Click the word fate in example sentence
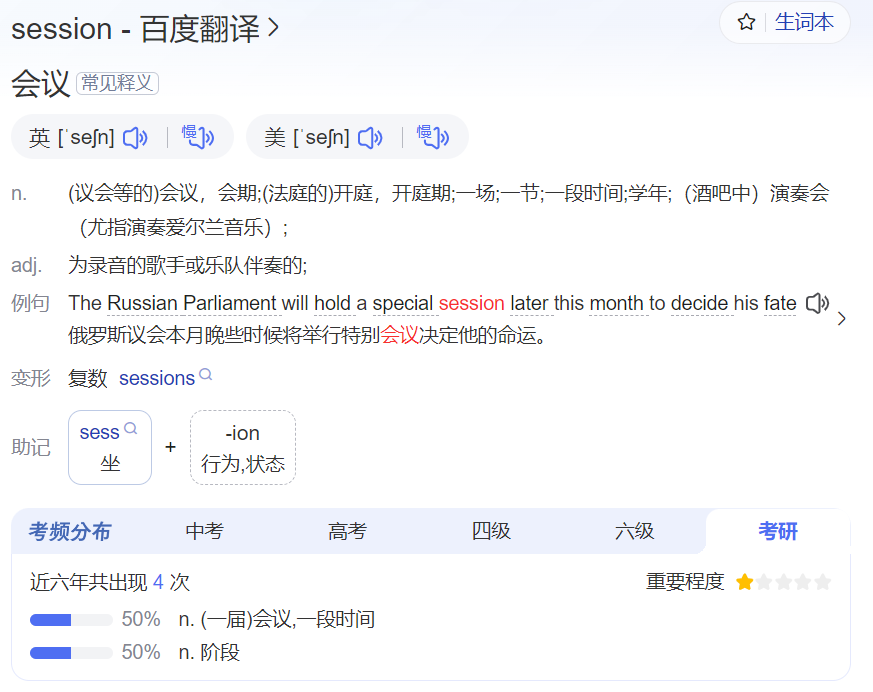Screen dimensions: 873x692 (x=780, y=303)
